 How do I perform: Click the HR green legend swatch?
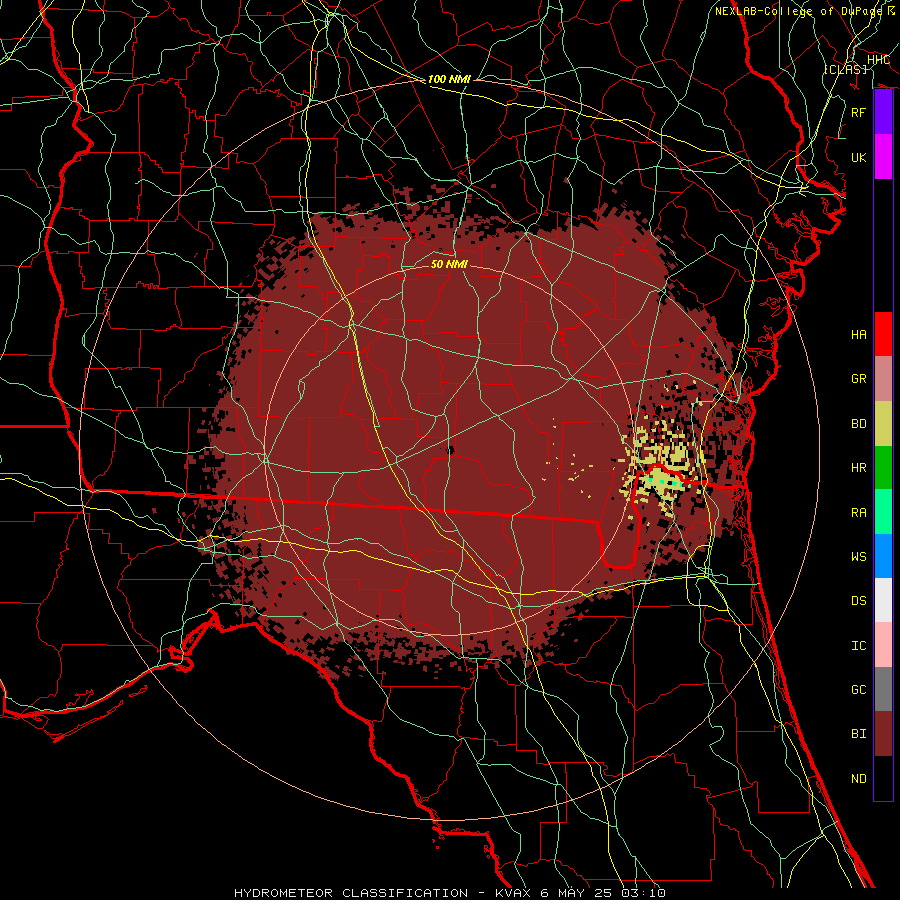883,467
